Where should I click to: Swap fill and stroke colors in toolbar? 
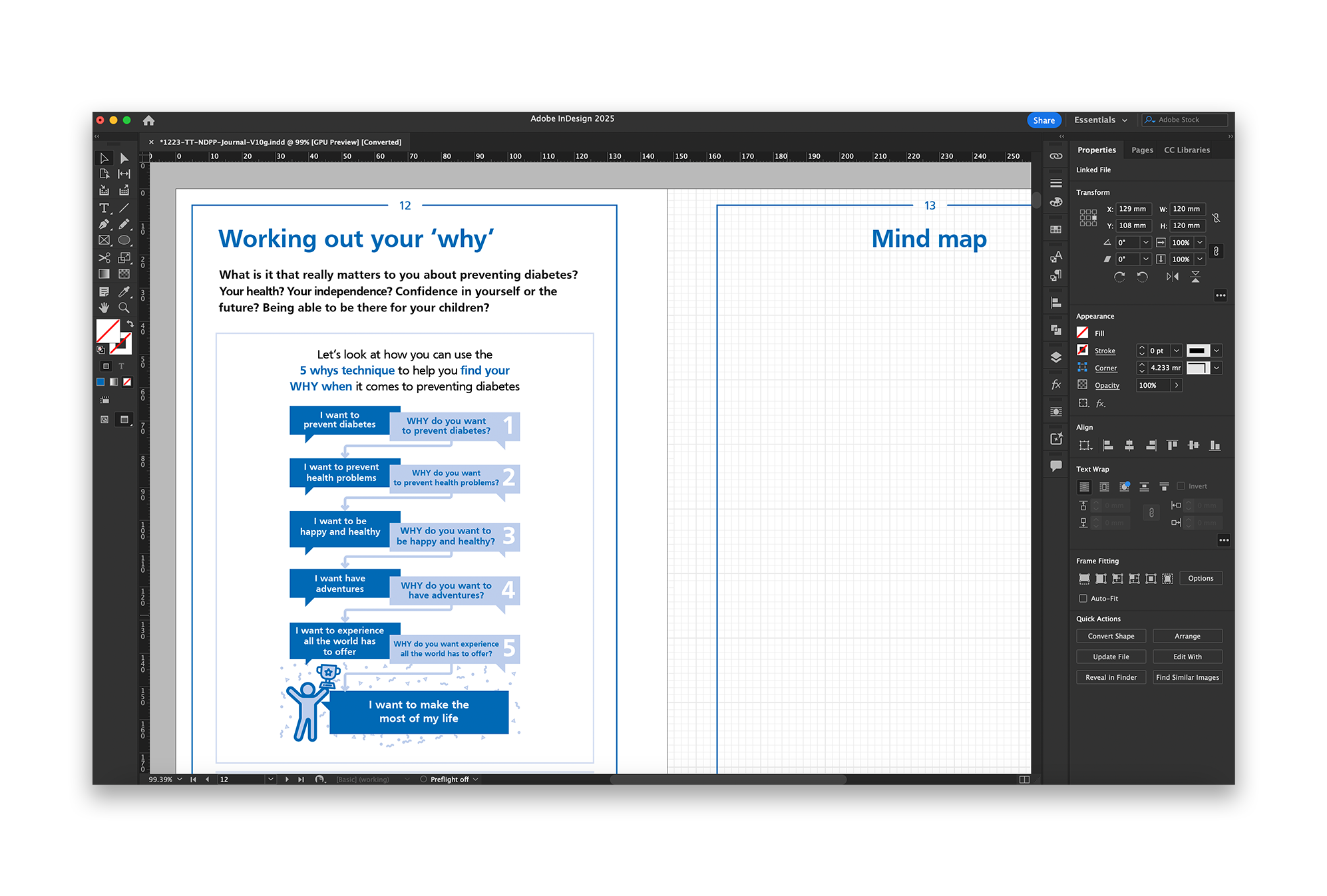tap(130, 324)
